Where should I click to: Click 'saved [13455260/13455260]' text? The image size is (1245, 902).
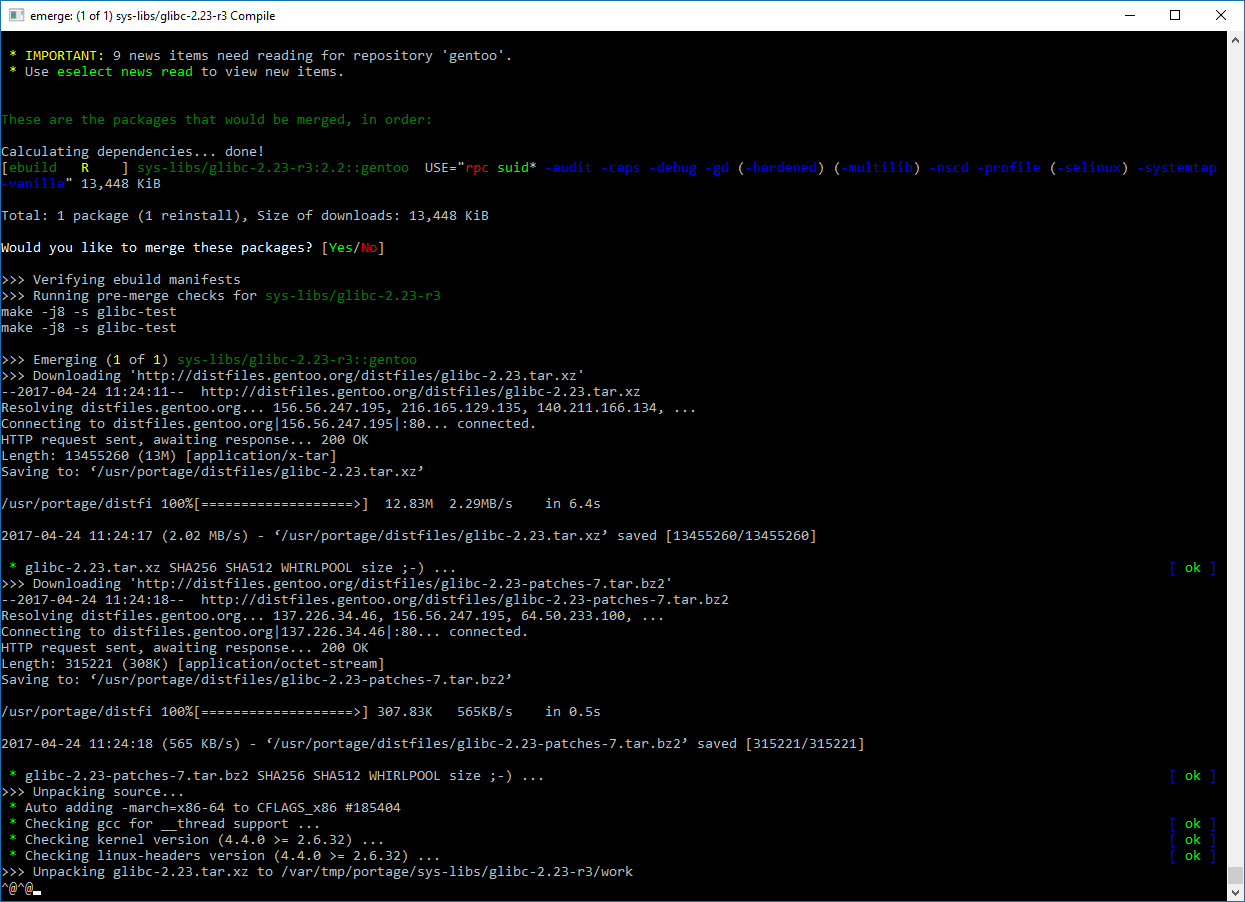click(717, 536)
